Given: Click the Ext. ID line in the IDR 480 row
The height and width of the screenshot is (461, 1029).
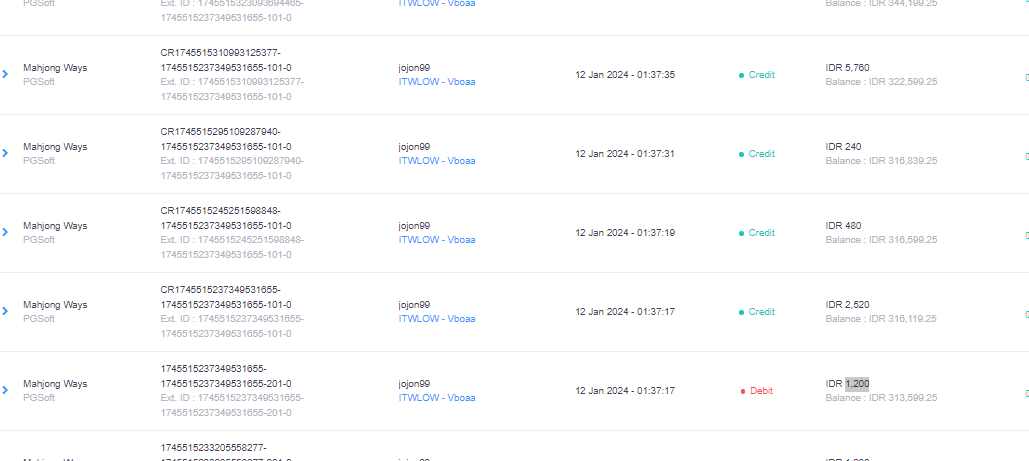Looking at the screenshot, I should (232, 240).
